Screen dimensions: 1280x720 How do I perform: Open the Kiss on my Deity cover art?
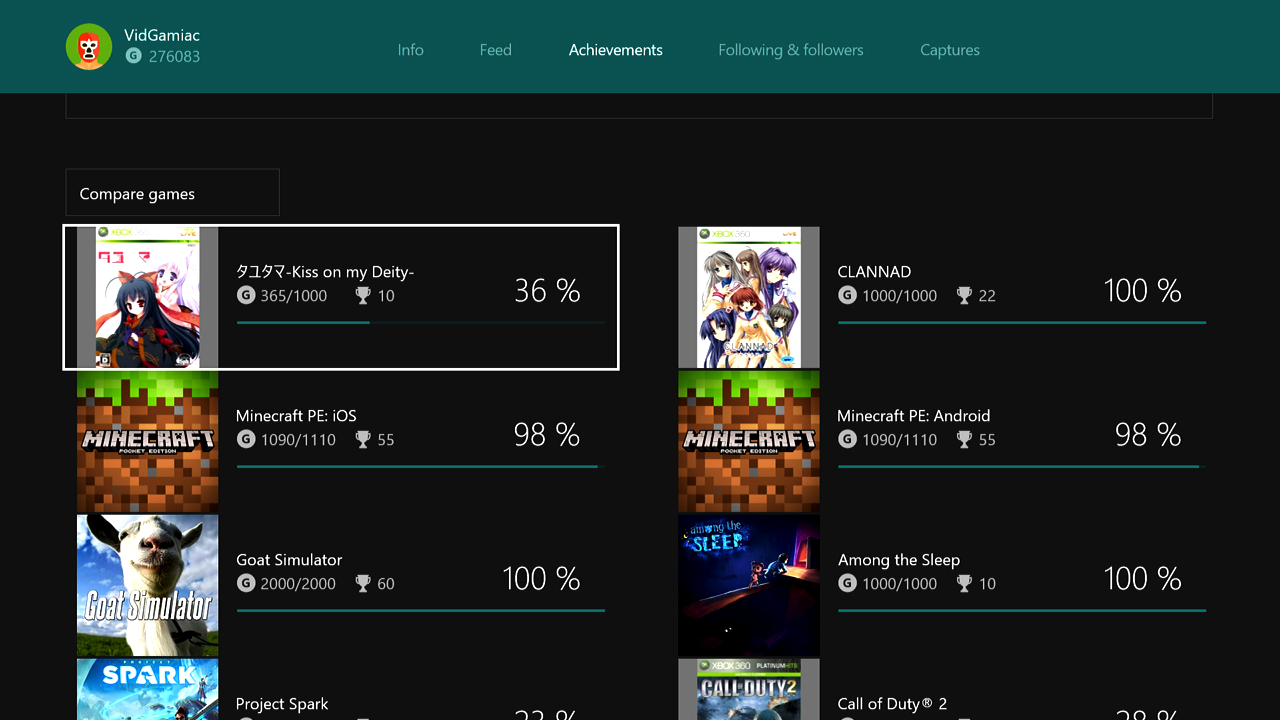tap(148, 297)
